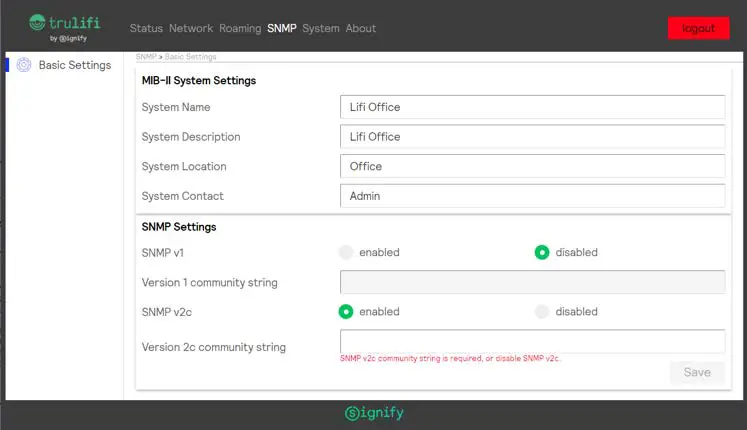Screen dimensions: 747x430
Task: Click the SNMP breadcrumb link
Action: [x=146, y=57]
